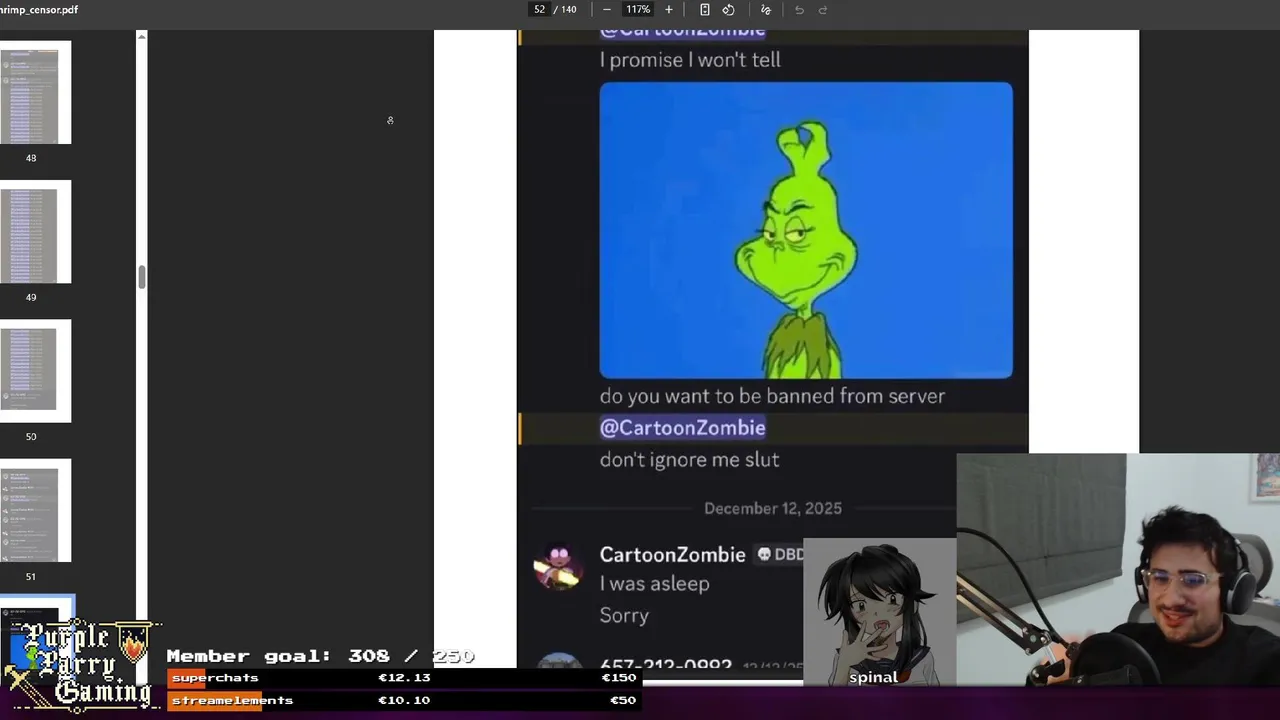The image size is (1280, 720).
Task: Click the redo arrow in the toolbar
Action: pos(823,10)
